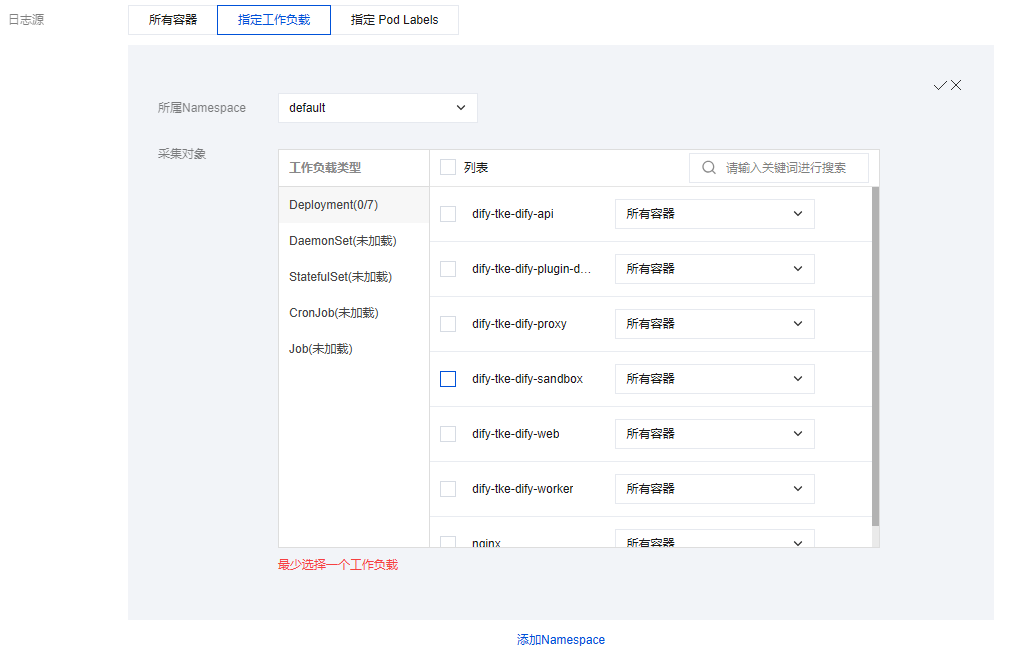The image size is (1010, 652).
Task: Expand container dropdown for dify-tke-dify-plugin-d…
Action: (x=714, y=269)
